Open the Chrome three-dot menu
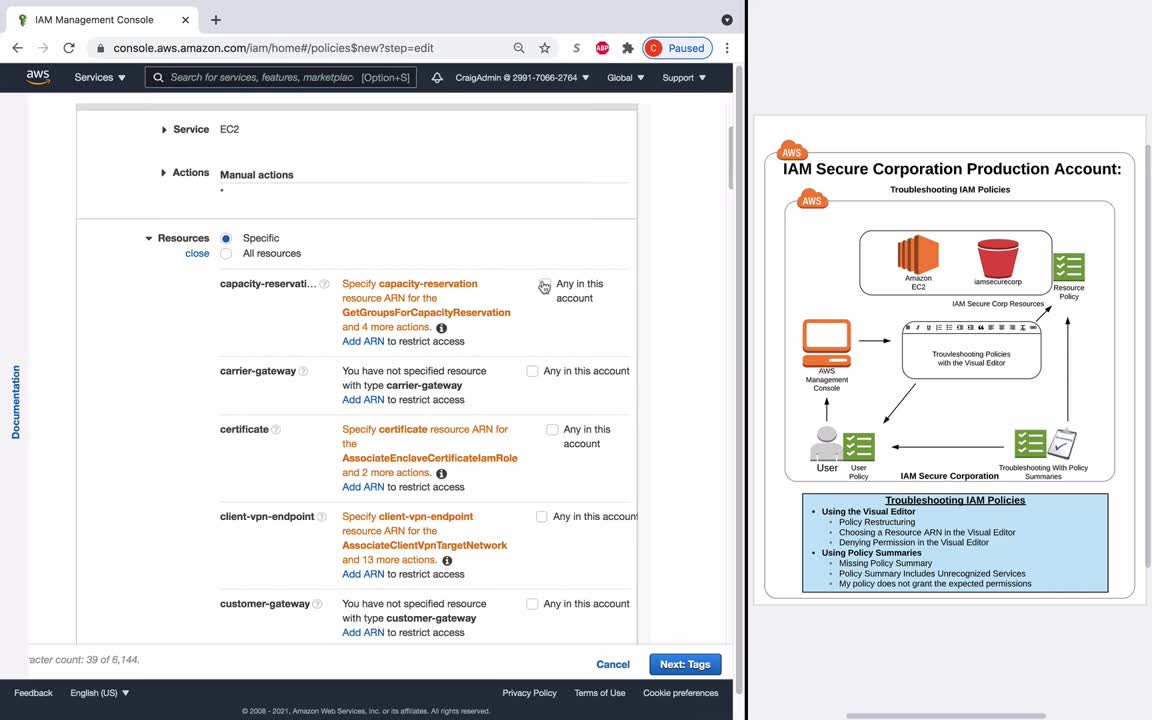 (727, 48)
